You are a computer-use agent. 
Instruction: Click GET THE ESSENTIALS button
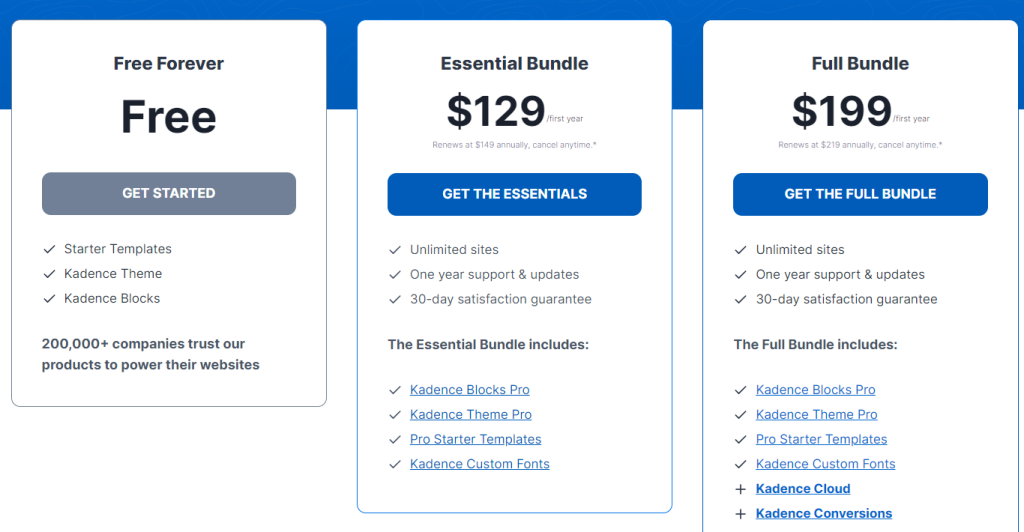point(515,194)
